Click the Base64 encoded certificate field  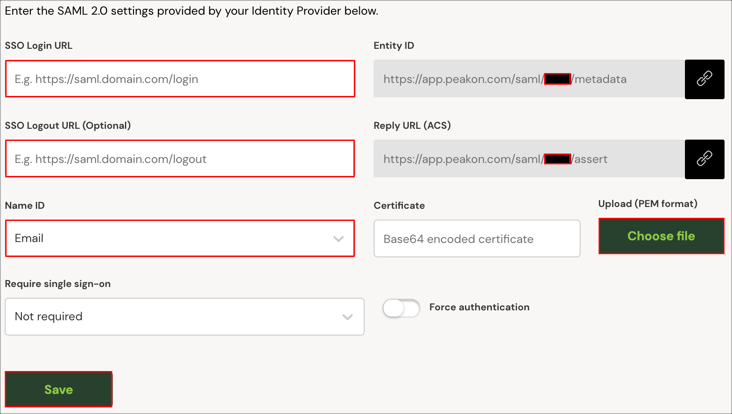476,239
